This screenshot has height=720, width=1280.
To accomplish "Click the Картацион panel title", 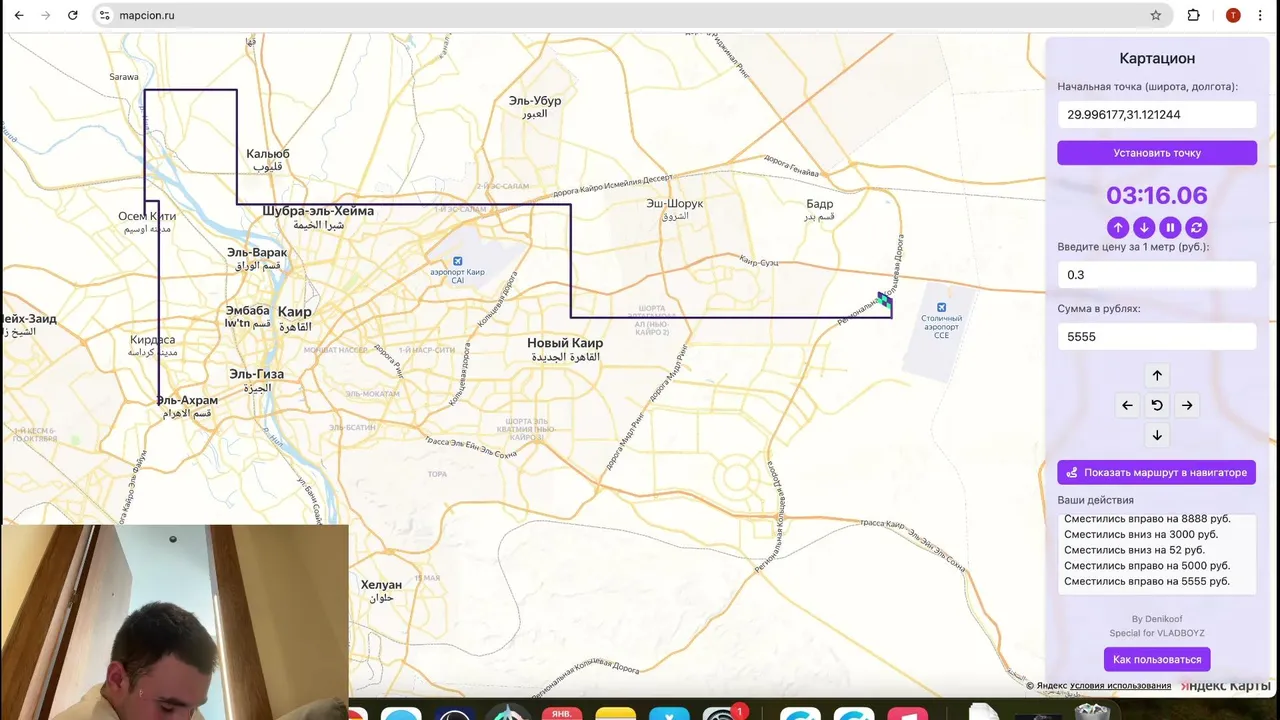I will [x=1157, y=59].
